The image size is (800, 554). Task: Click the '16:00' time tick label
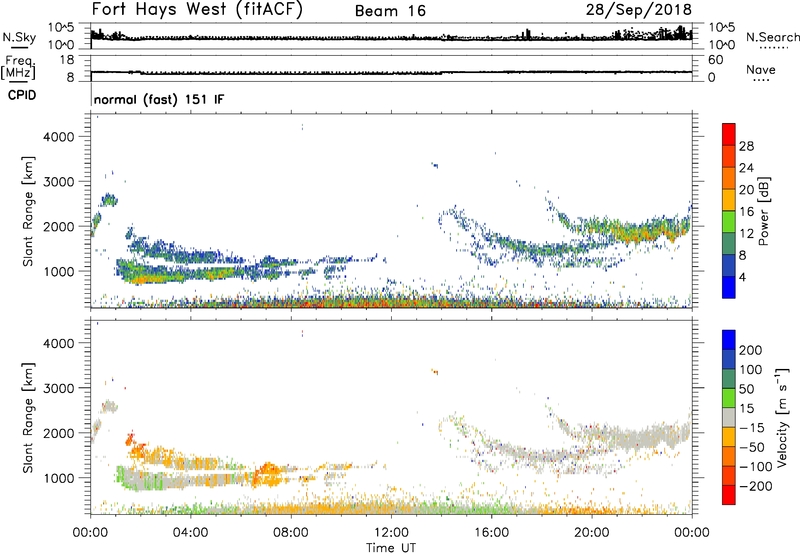[491, 533]
